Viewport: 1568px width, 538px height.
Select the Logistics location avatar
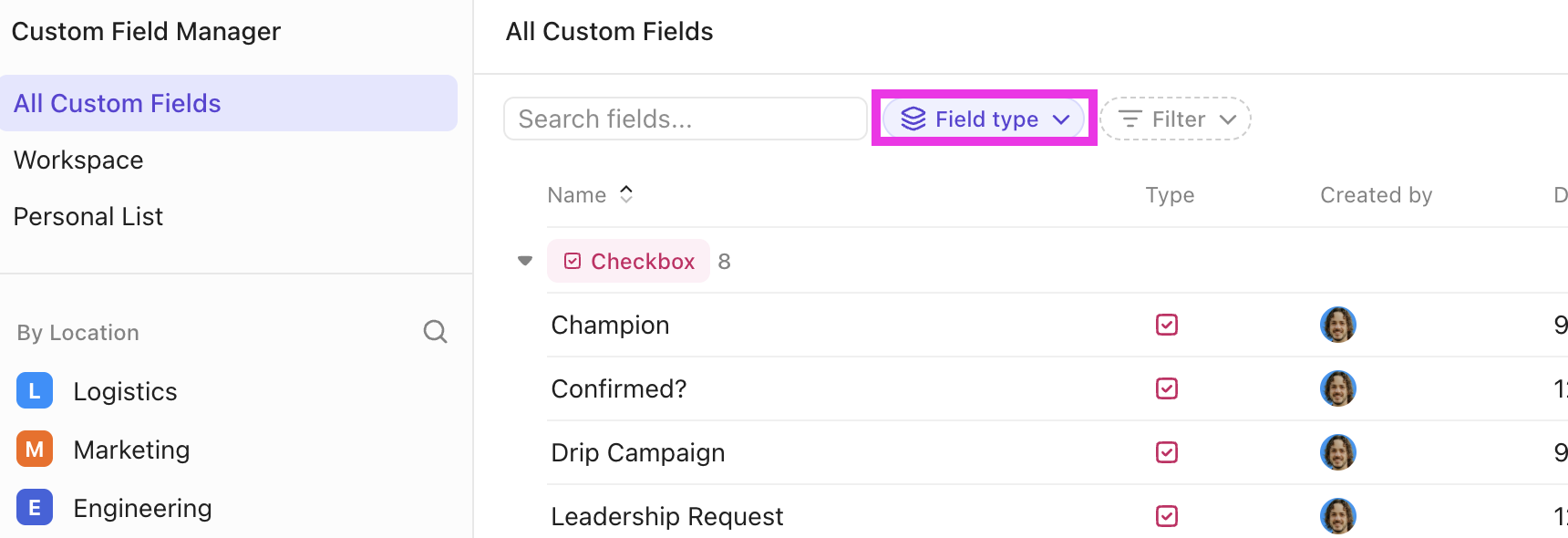pos(34,390)
